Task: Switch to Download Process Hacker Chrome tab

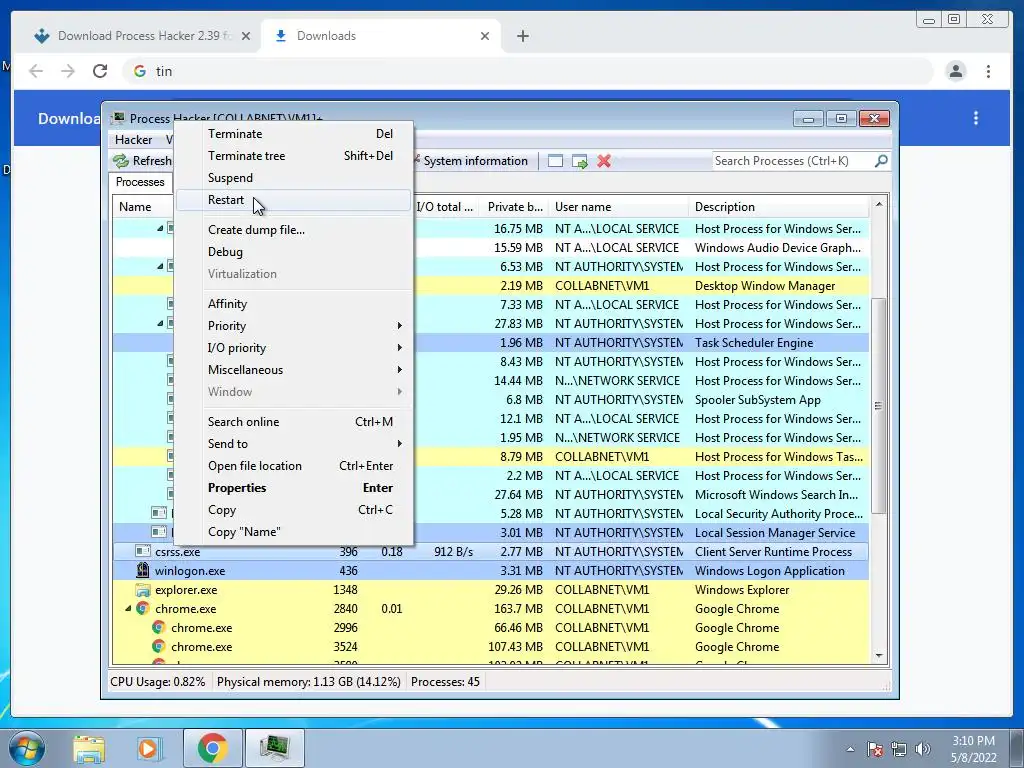Action: pos(142,36)
